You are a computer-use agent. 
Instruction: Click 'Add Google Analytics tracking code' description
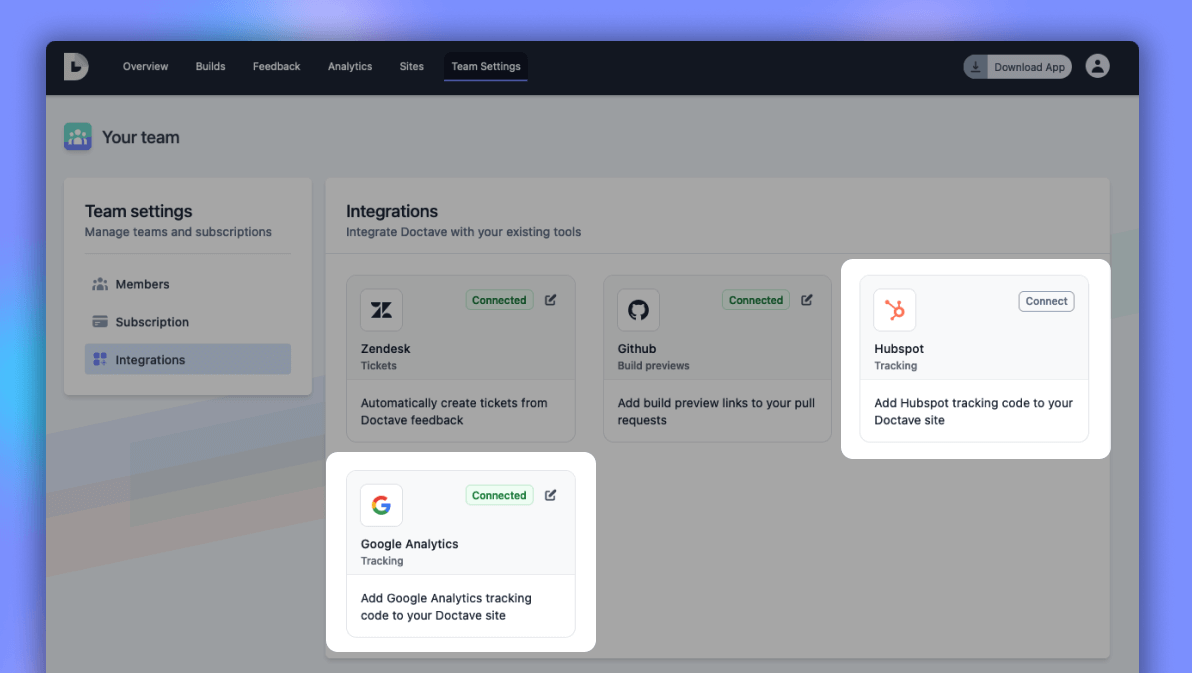[x=446, y=607]
